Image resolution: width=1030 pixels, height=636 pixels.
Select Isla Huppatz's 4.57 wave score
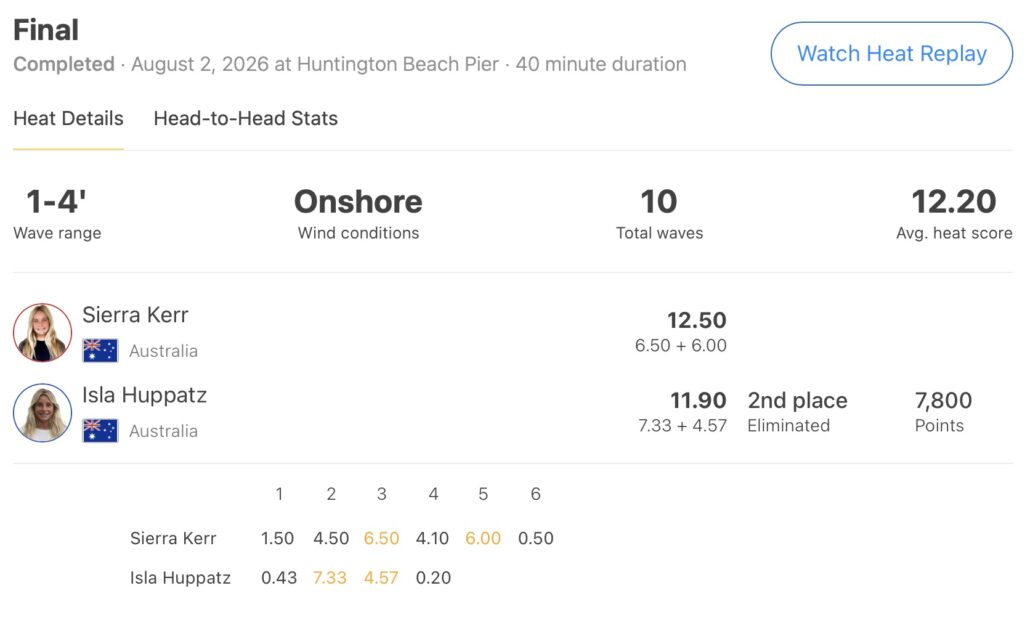click(381, 578)
